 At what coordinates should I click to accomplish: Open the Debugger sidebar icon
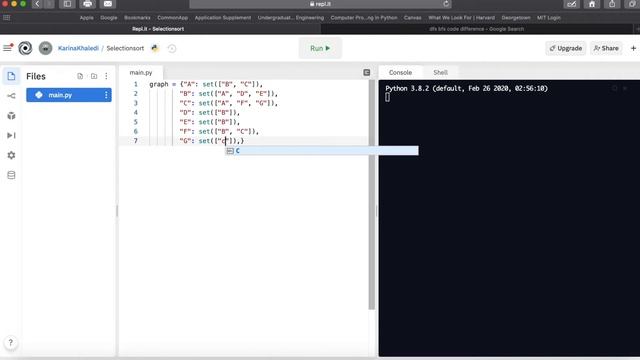(x=11, y=136)
